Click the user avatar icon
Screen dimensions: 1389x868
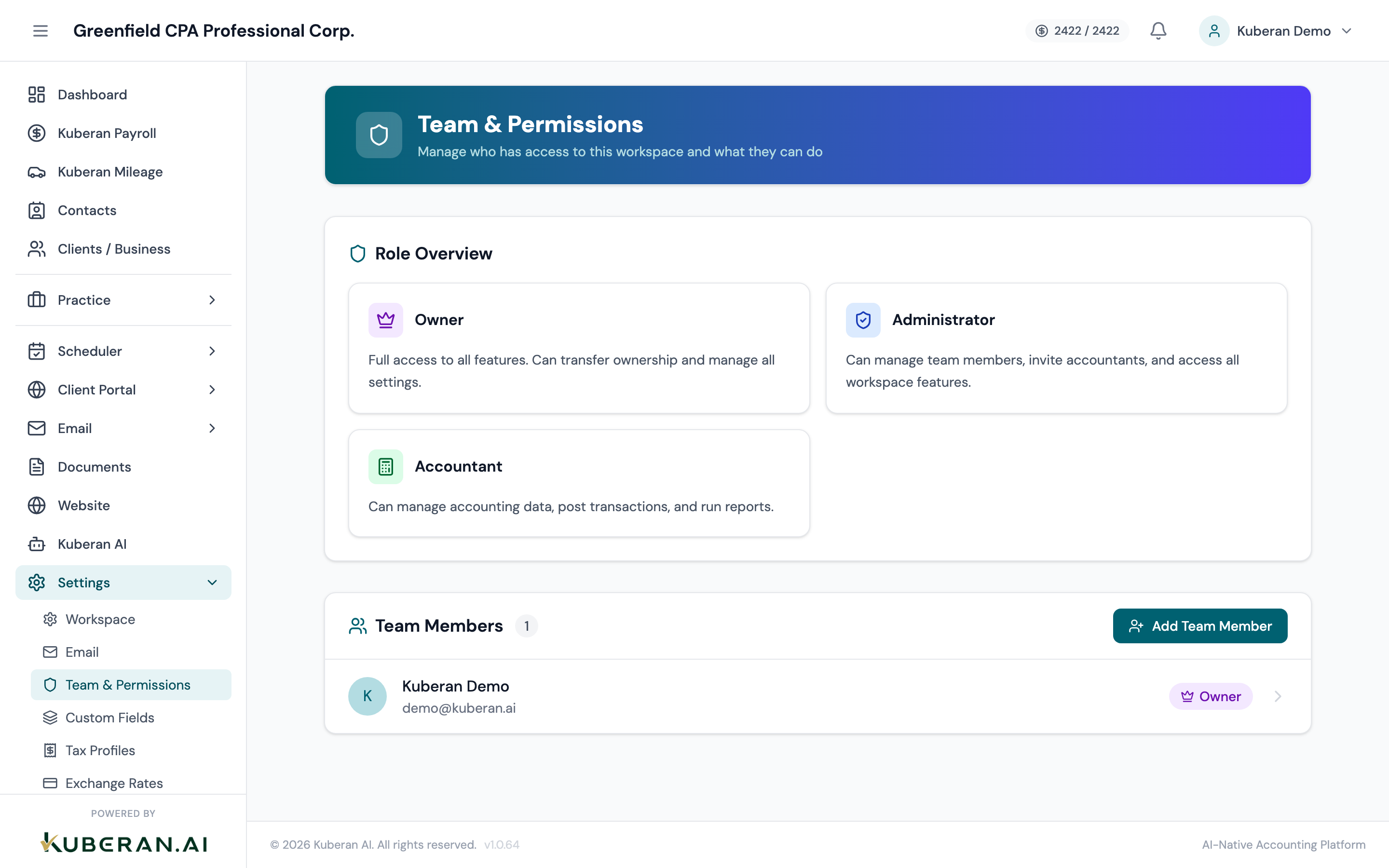tap(1214, 30)
